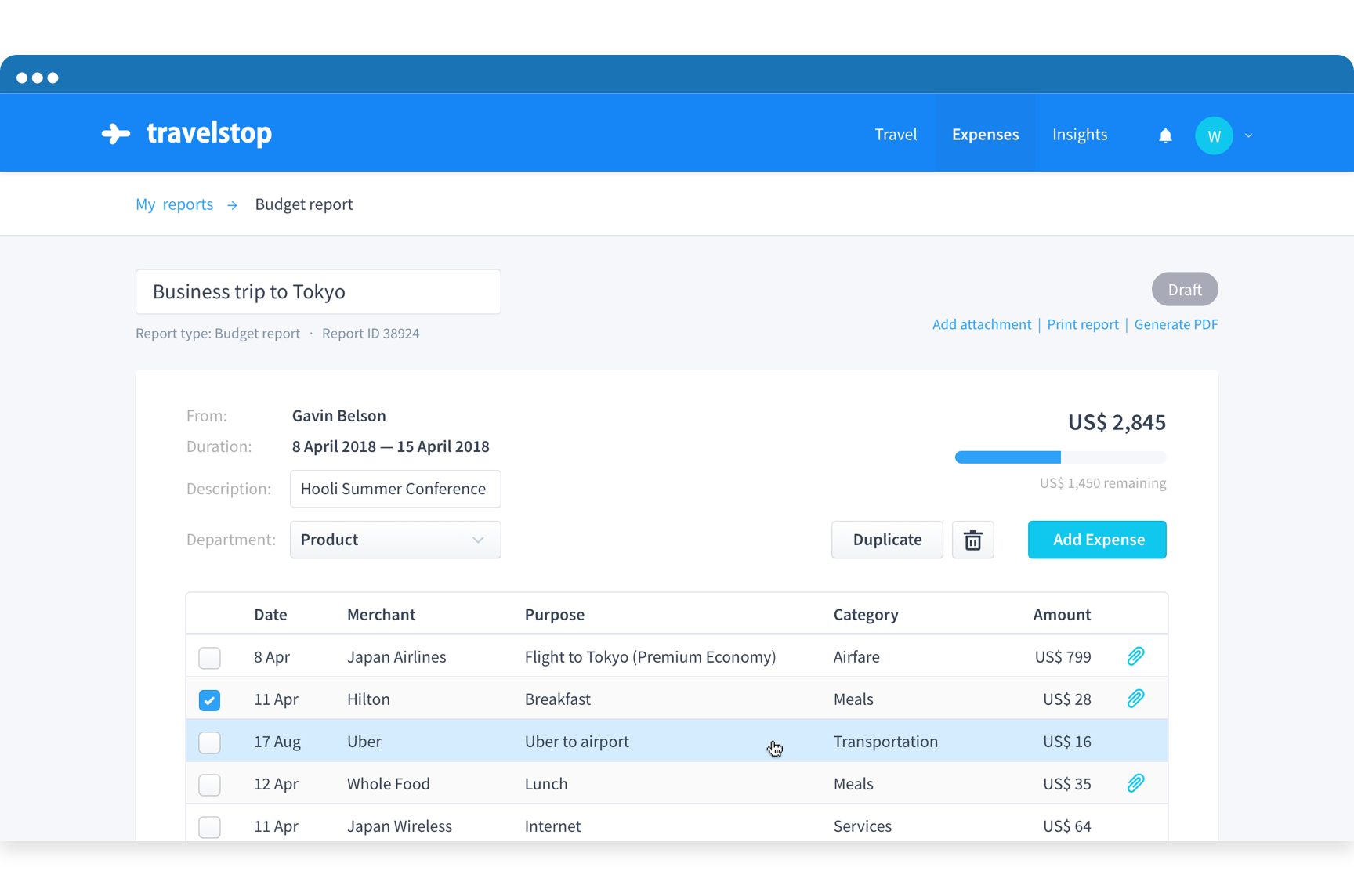Select the Uber to airport checkbox
Viewport: 1354px width, 896px height.
tap(209, 742)
